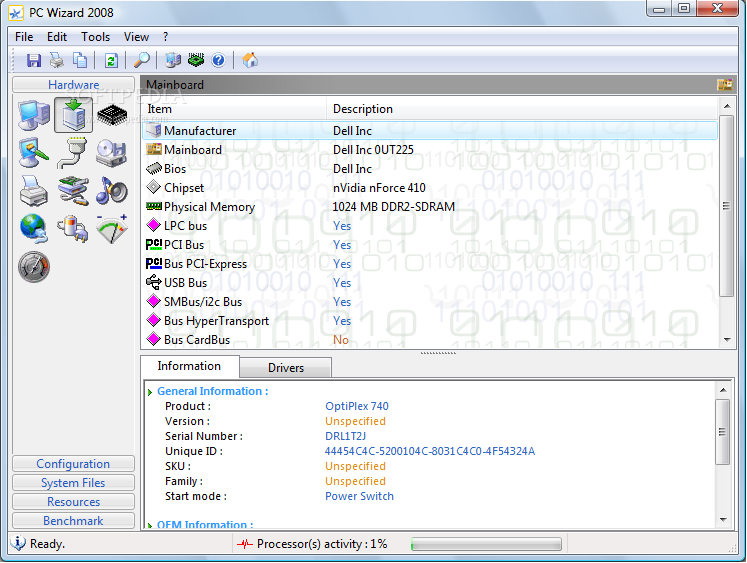This screenshot has width=747, height=563.
Task: Open the Devices cards icon in sidebar
Action: click(x=73, y=191)
